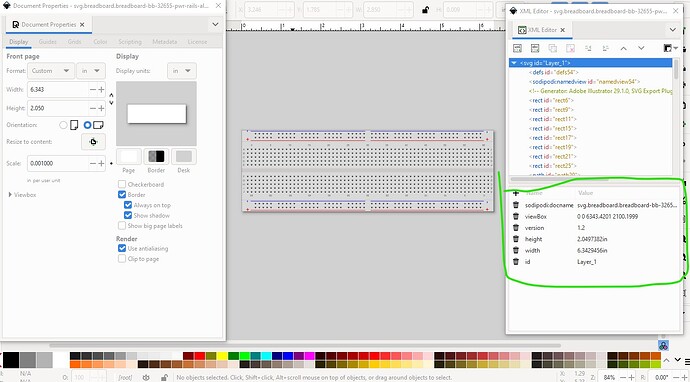This screenshot has height=382, width=690.
Task: Click the raise node up arrow in XML Editor
Action: [623, 48]
